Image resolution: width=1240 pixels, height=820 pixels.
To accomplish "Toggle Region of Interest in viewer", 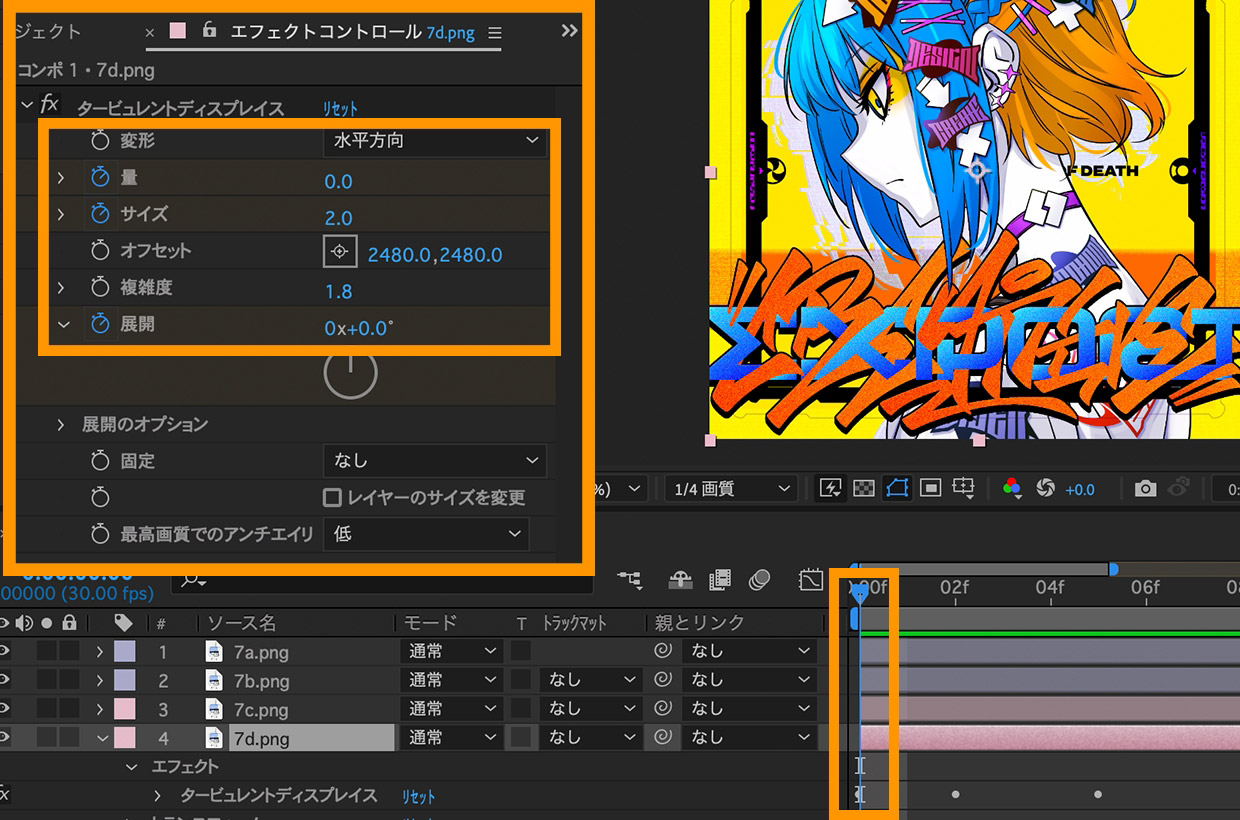I will coord(931,488).
